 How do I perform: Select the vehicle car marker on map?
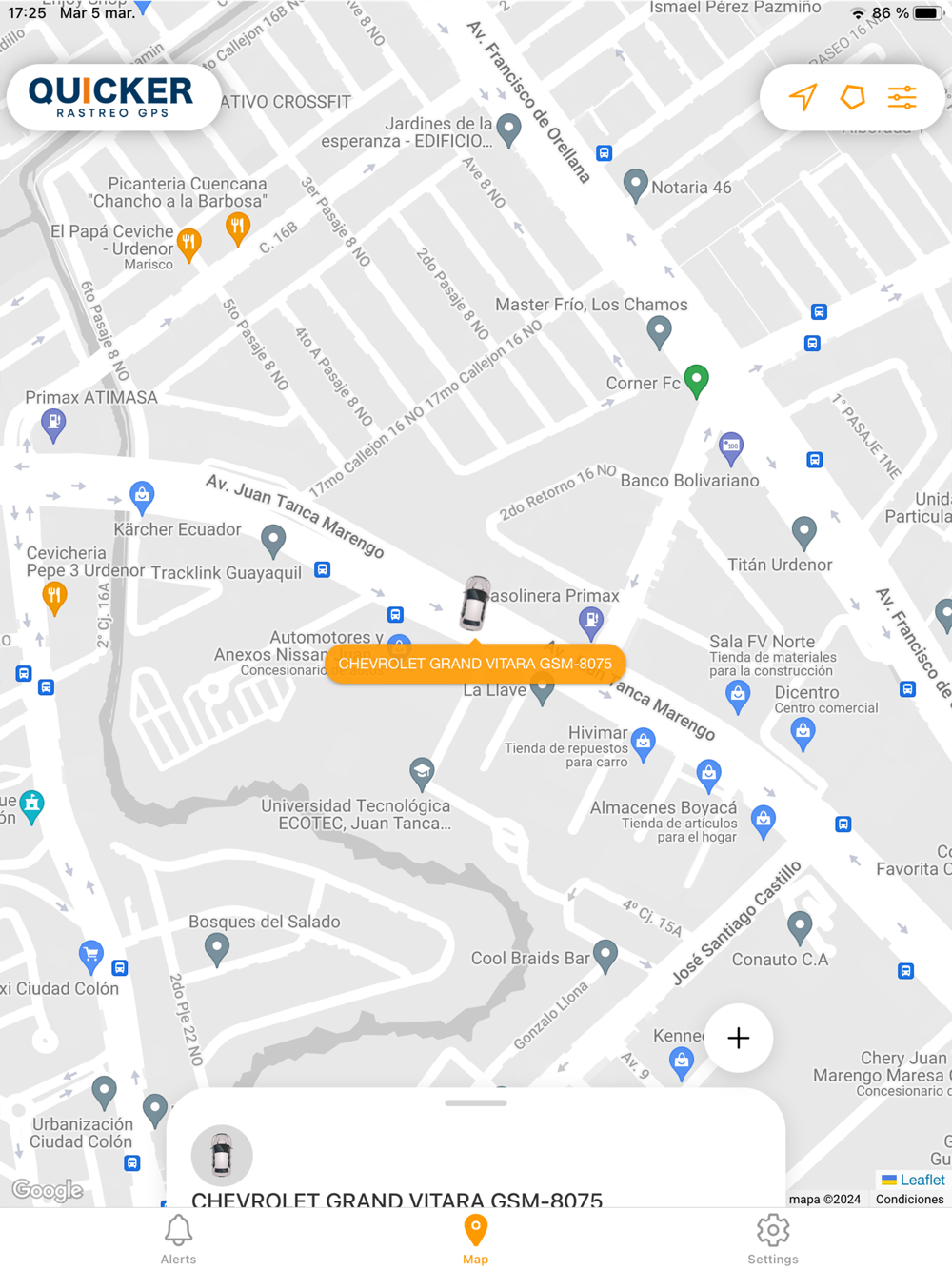pyautogui.click(x=474, y=603)
